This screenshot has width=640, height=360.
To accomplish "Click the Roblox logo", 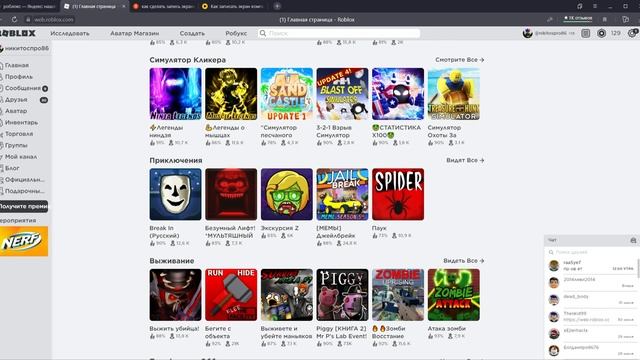I will 18,33.
